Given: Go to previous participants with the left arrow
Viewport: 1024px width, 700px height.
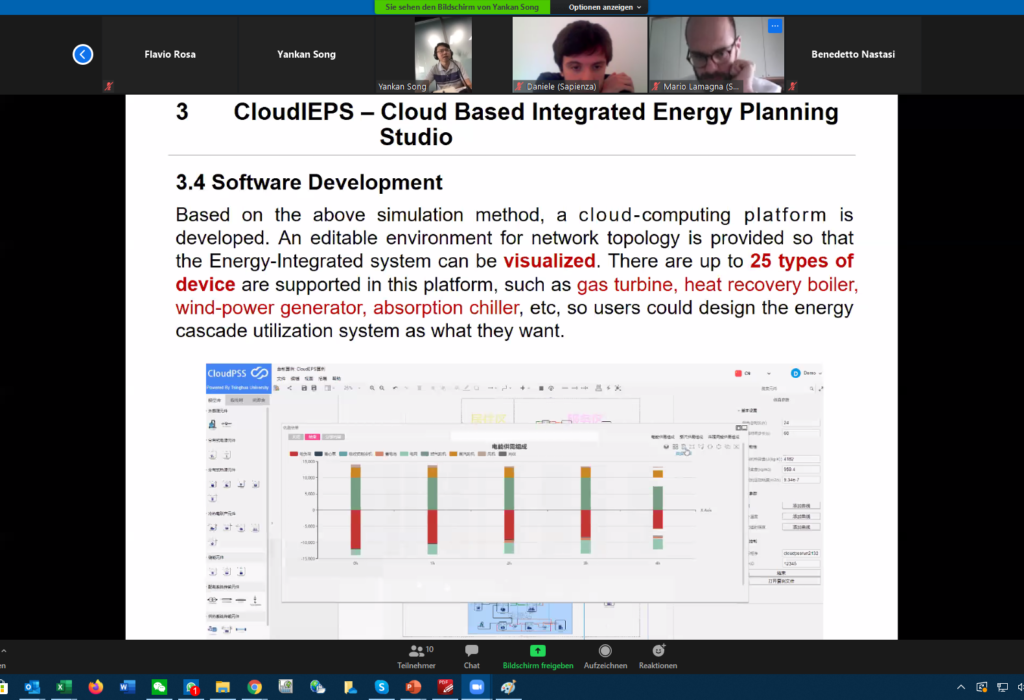Looking at the screenshot, I should coord(83,55).
